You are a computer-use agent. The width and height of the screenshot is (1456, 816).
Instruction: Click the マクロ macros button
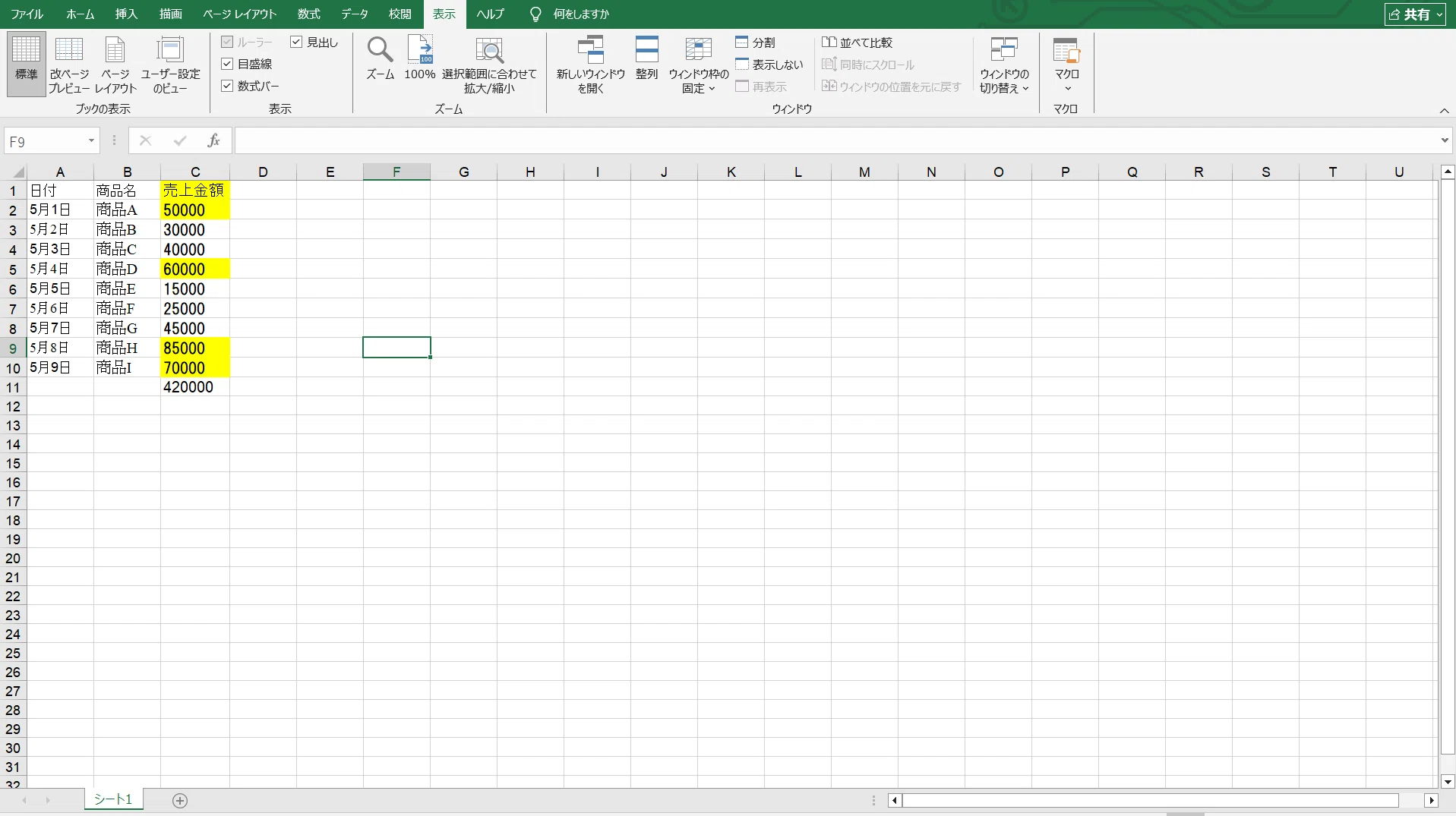point(1066,64)
